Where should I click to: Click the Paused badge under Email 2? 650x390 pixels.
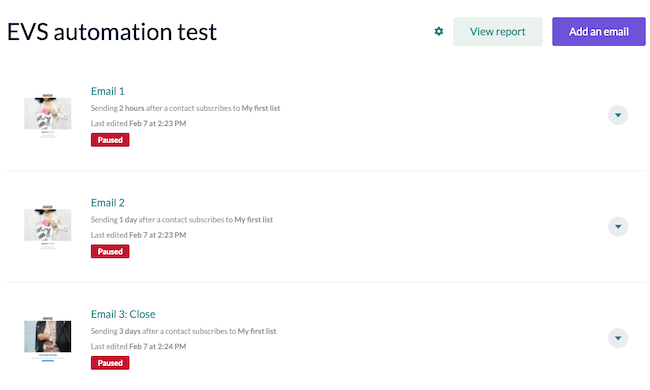point(110,252)
